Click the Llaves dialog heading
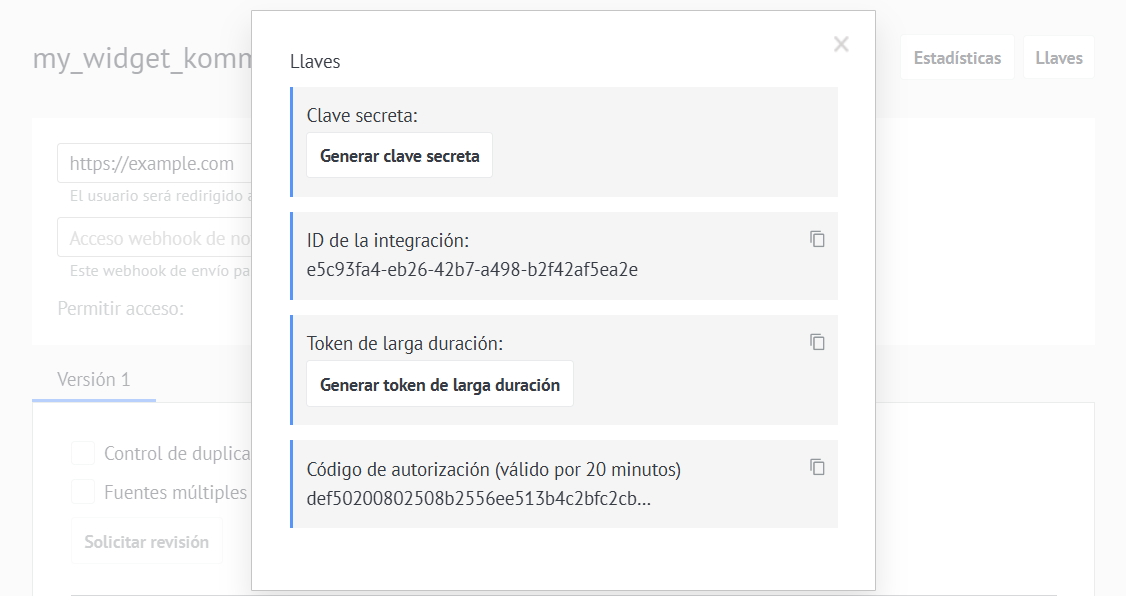 (x=315, y=62)
